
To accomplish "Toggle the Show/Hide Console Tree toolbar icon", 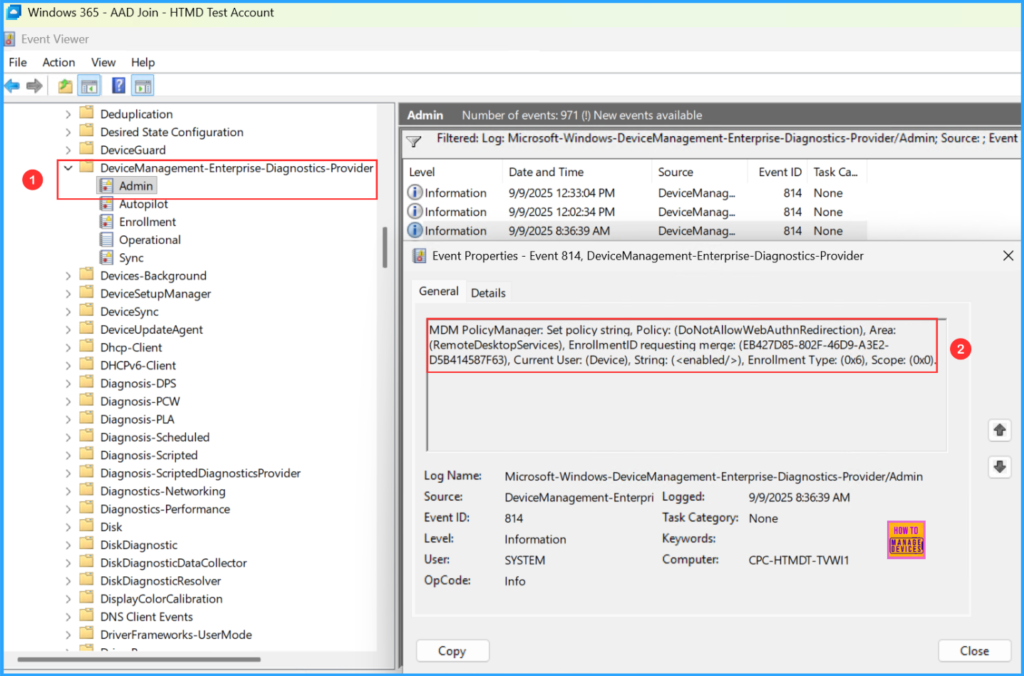I will click(89, 86).
